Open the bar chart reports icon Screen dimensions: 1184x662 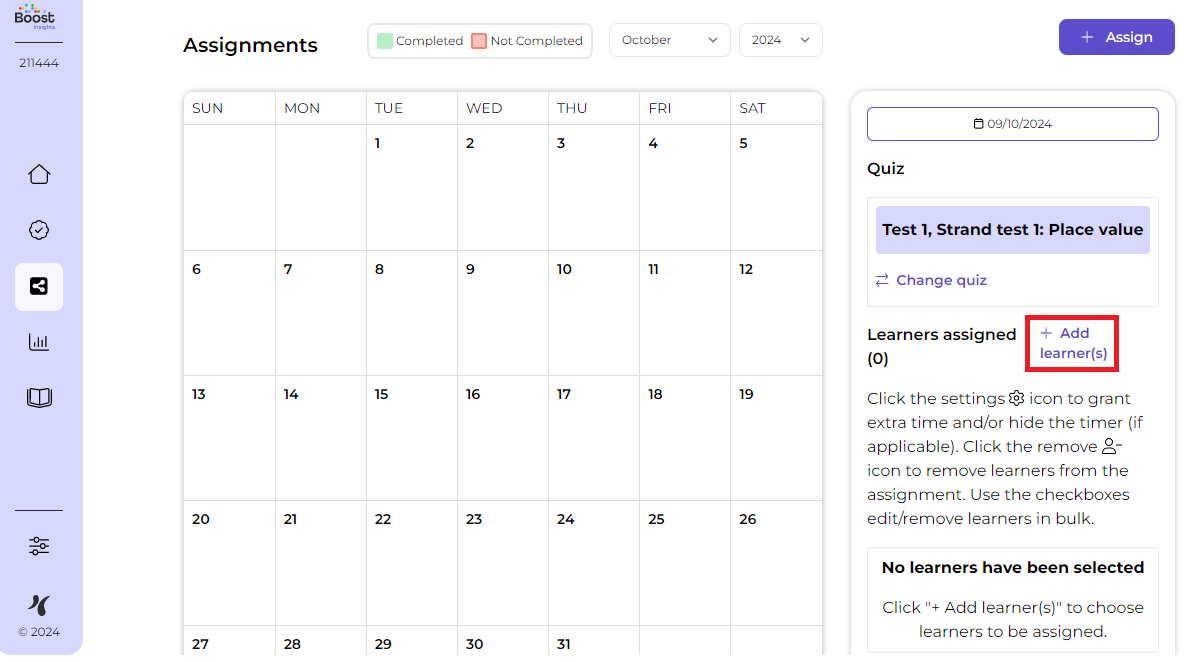click(x=39, y=343)
